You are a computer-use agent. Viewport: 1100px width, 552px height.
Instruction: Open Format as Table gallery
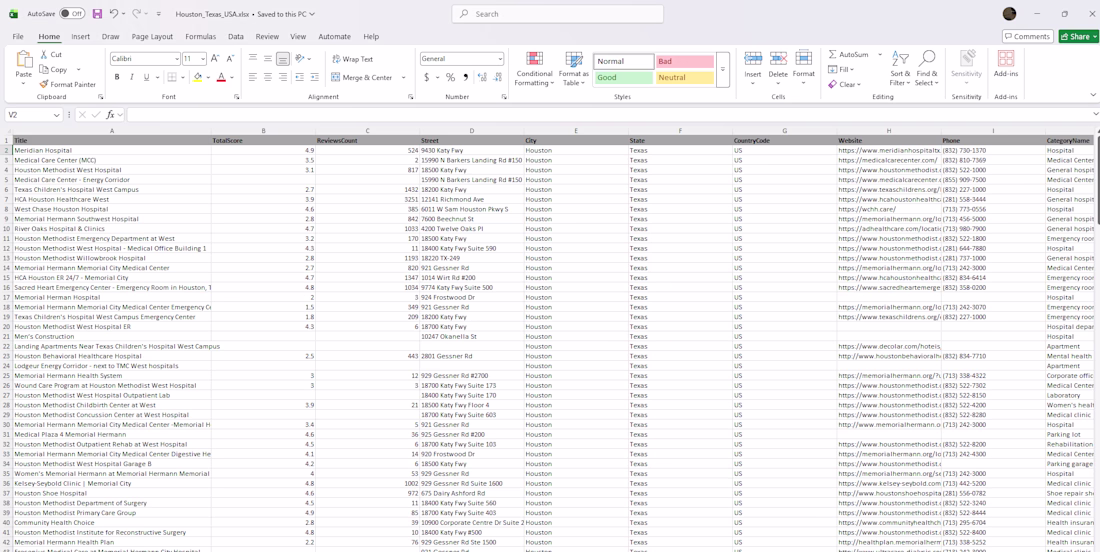click(574, 69)
